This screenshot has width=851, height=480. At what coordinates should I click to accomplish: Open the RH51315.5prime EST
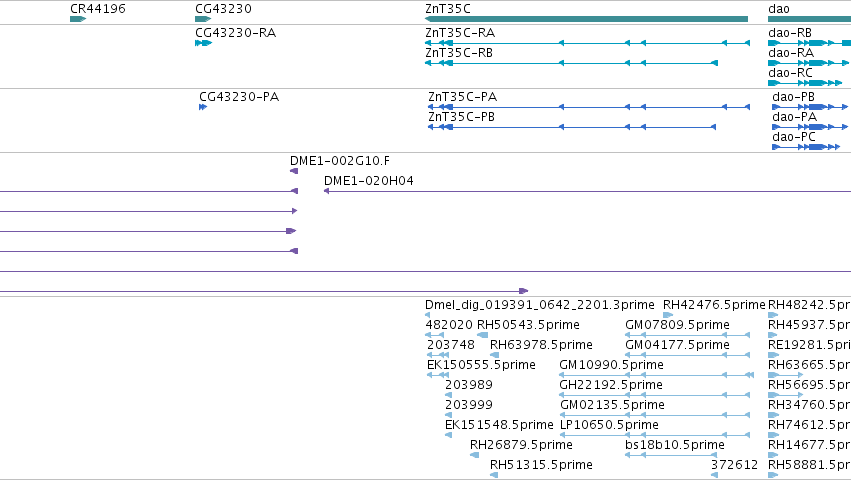point(541,465)
